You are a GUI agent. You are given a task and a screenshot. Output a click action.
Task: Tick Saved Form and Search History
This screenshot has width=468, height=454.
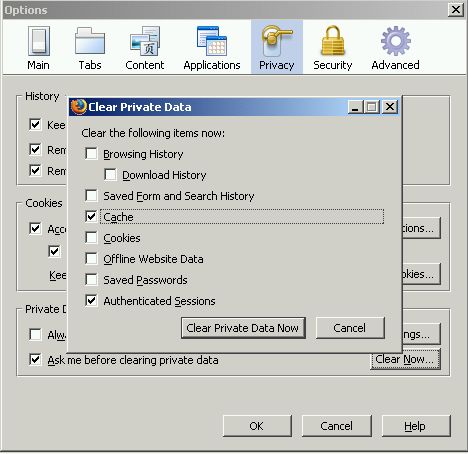tap(91, 196)
